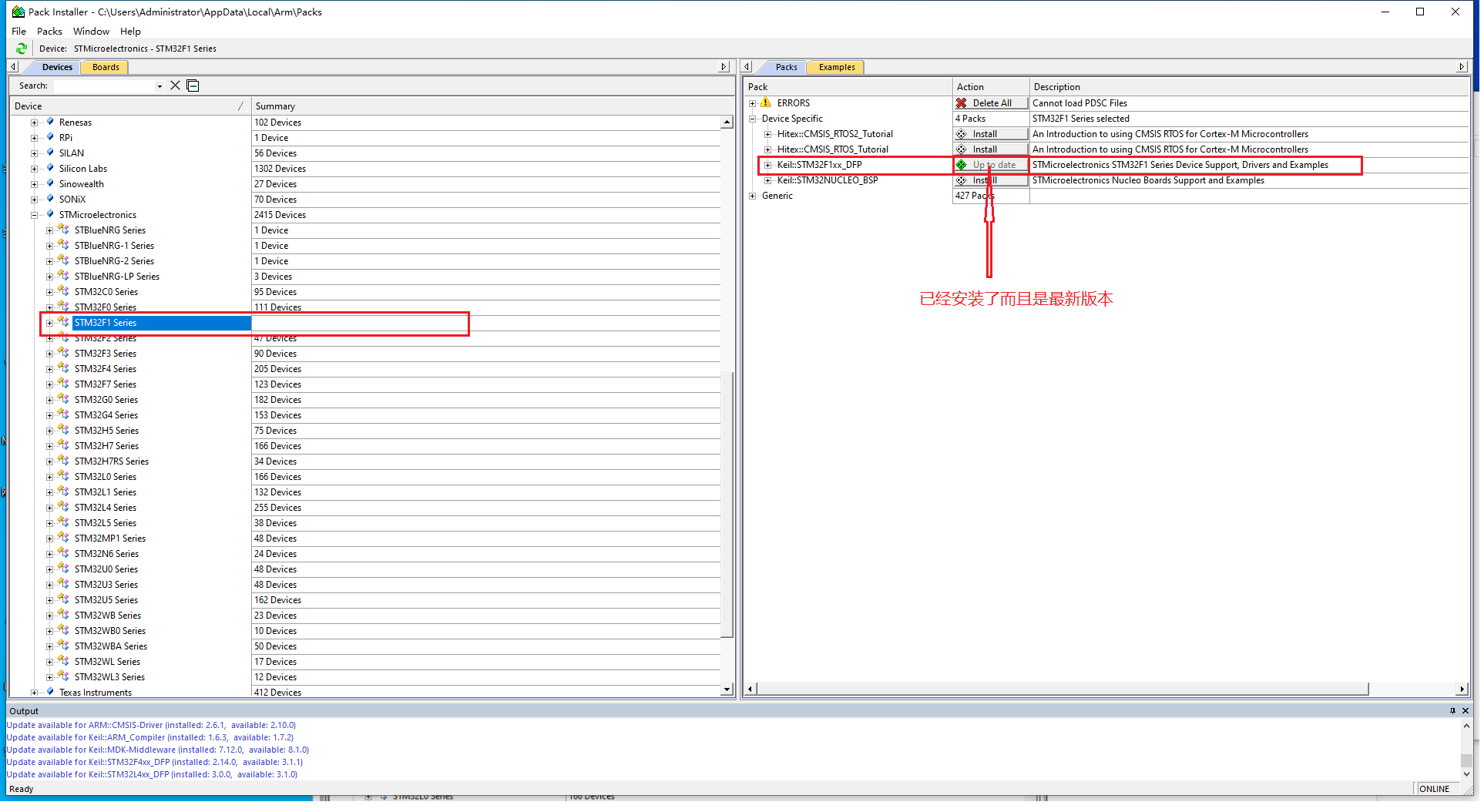Click the Texas Instruments vendor icon
1484x812 pixels.
click(50, 692)
